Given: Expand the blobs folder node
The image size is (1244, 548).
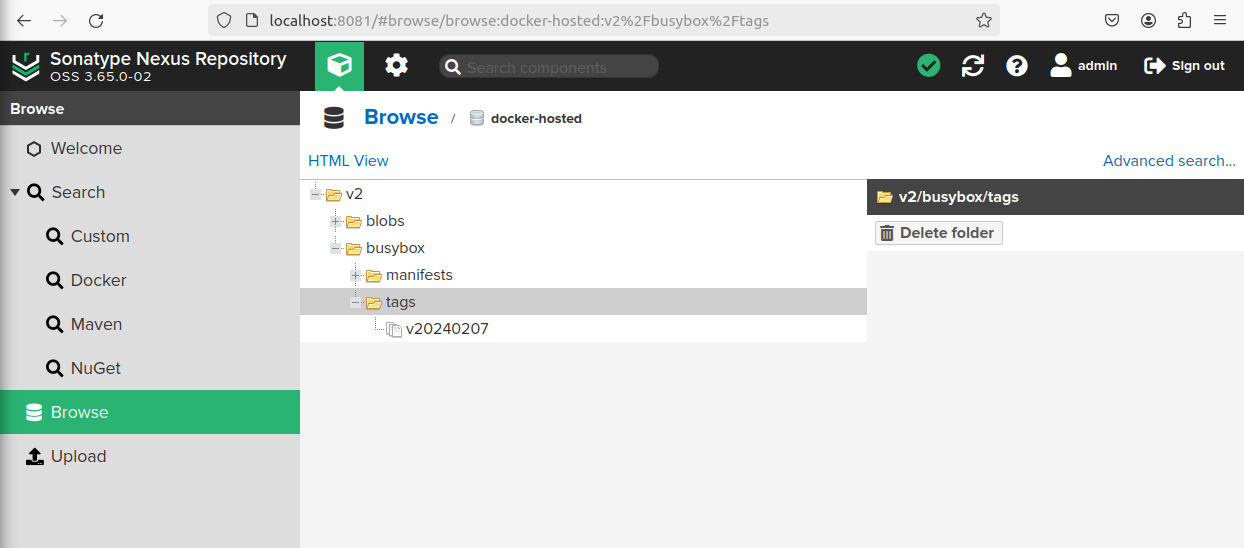Looking at the screenshot, I should 336,221.
